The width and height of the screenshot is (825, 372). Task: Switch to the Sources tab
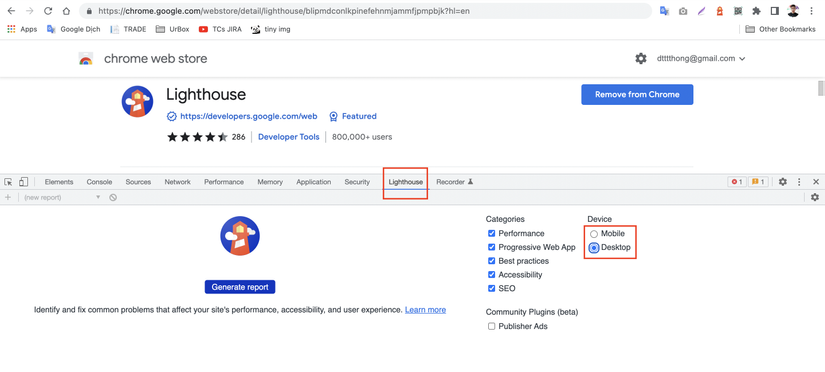coord(138,182)
